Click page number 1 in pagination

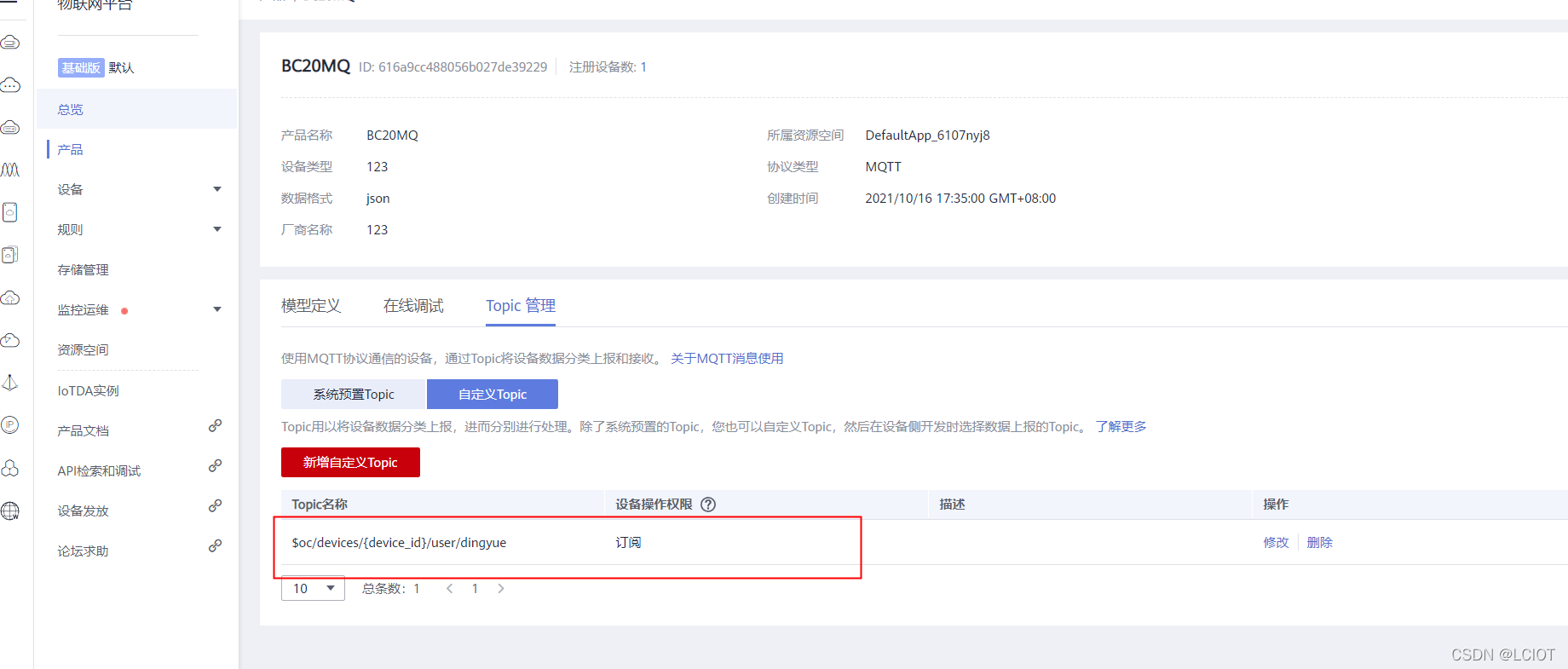click(x=475, y=588)
